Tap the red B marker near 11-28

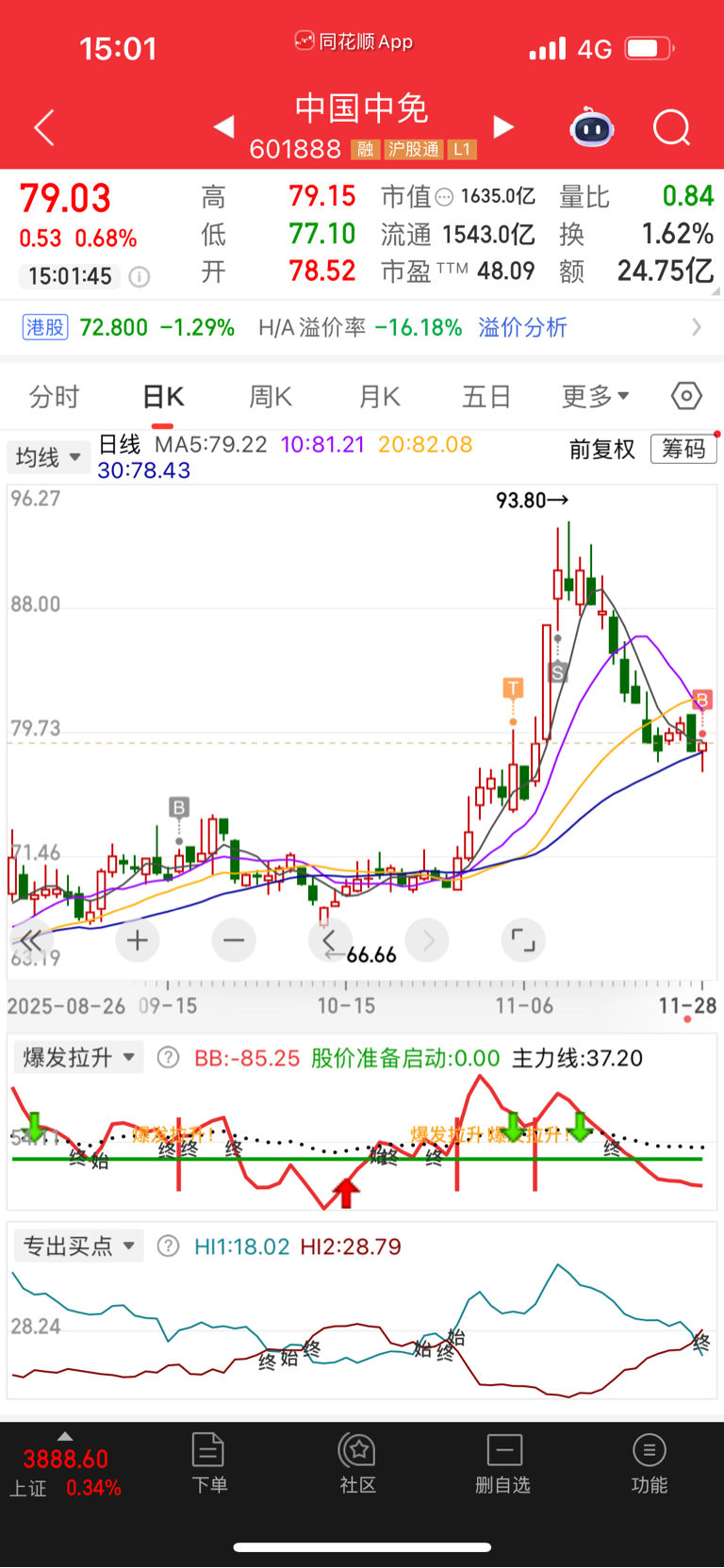(702, 700)
